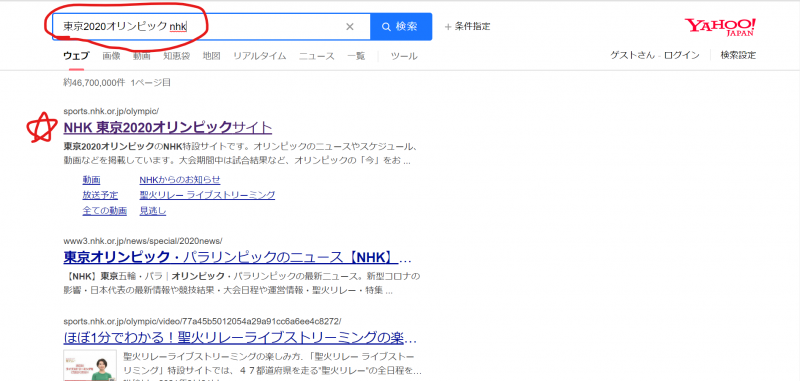Click the blue 検索 search button
800x381 pixels.
click(401, 27)
